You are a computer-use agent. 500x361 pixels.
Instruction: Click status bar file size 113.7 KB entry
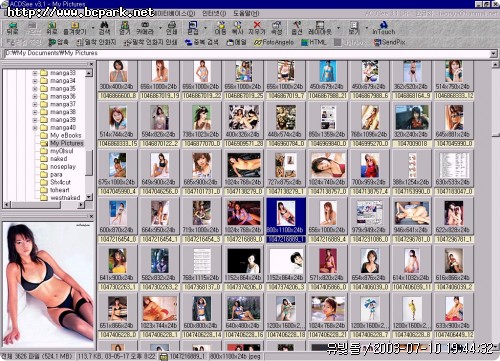pos(117,357)
